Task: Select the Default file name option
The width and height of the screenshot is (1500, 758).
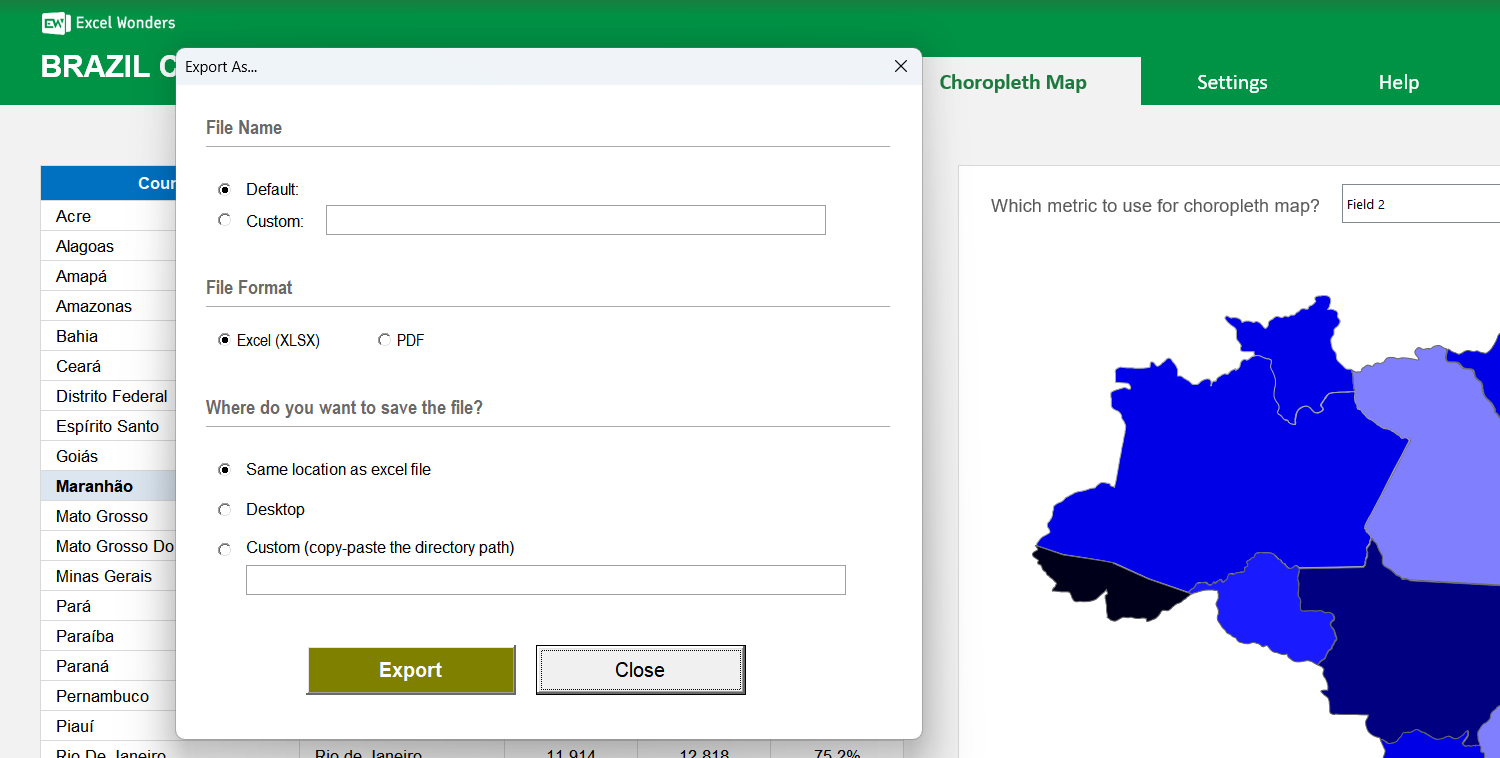Action: click(x=224, y=189)
